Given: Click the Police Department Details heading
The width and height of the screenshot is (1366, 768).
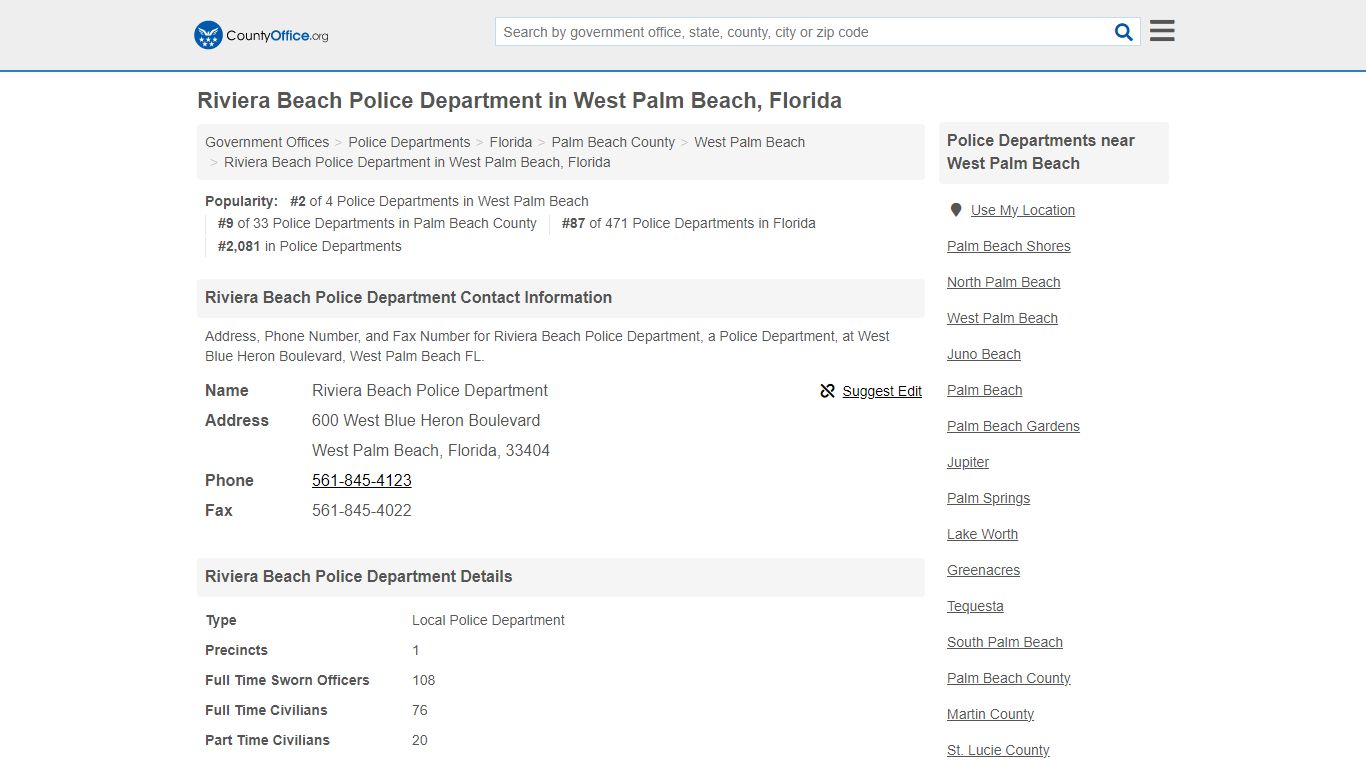Looking at the screenshot, I should (358, 577).
